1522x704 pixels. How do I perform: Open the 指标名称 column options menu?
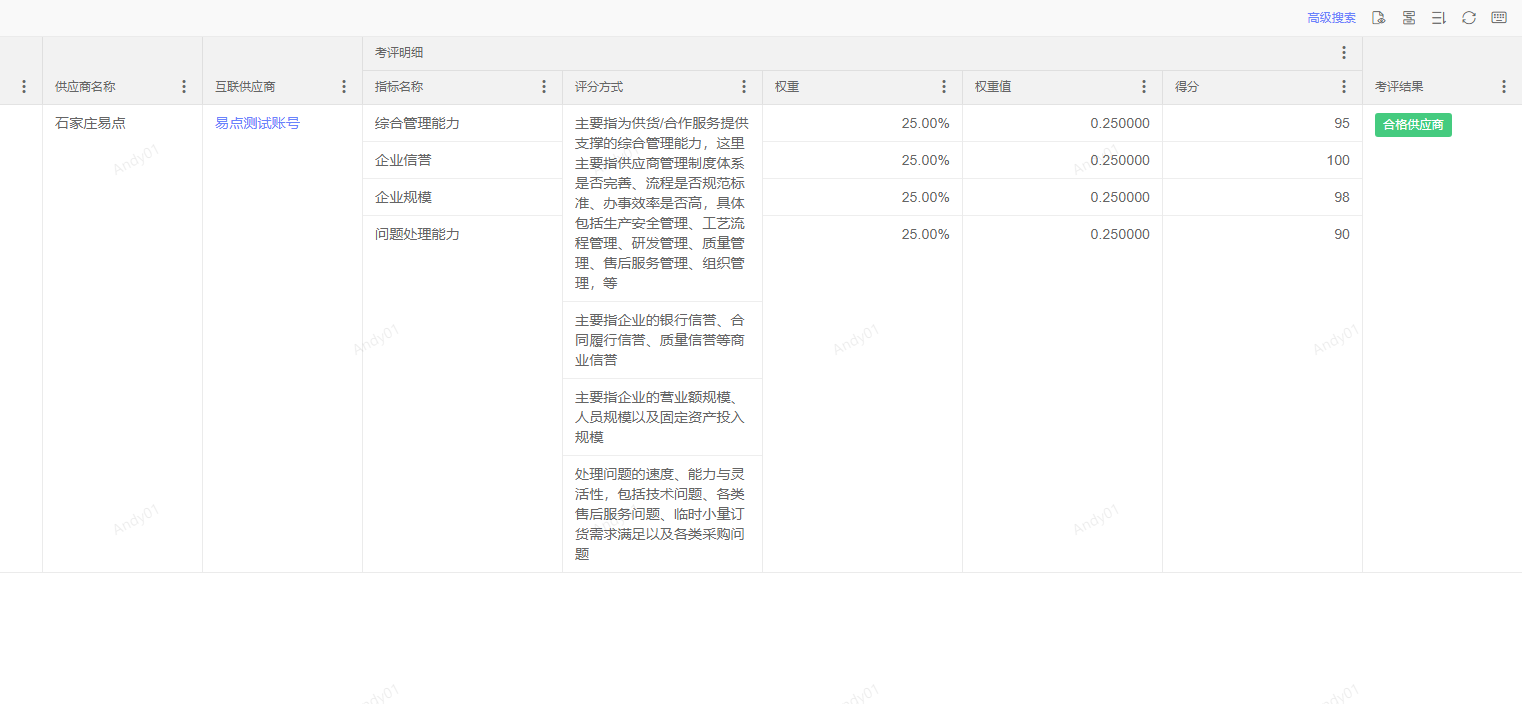coord(544,87)
